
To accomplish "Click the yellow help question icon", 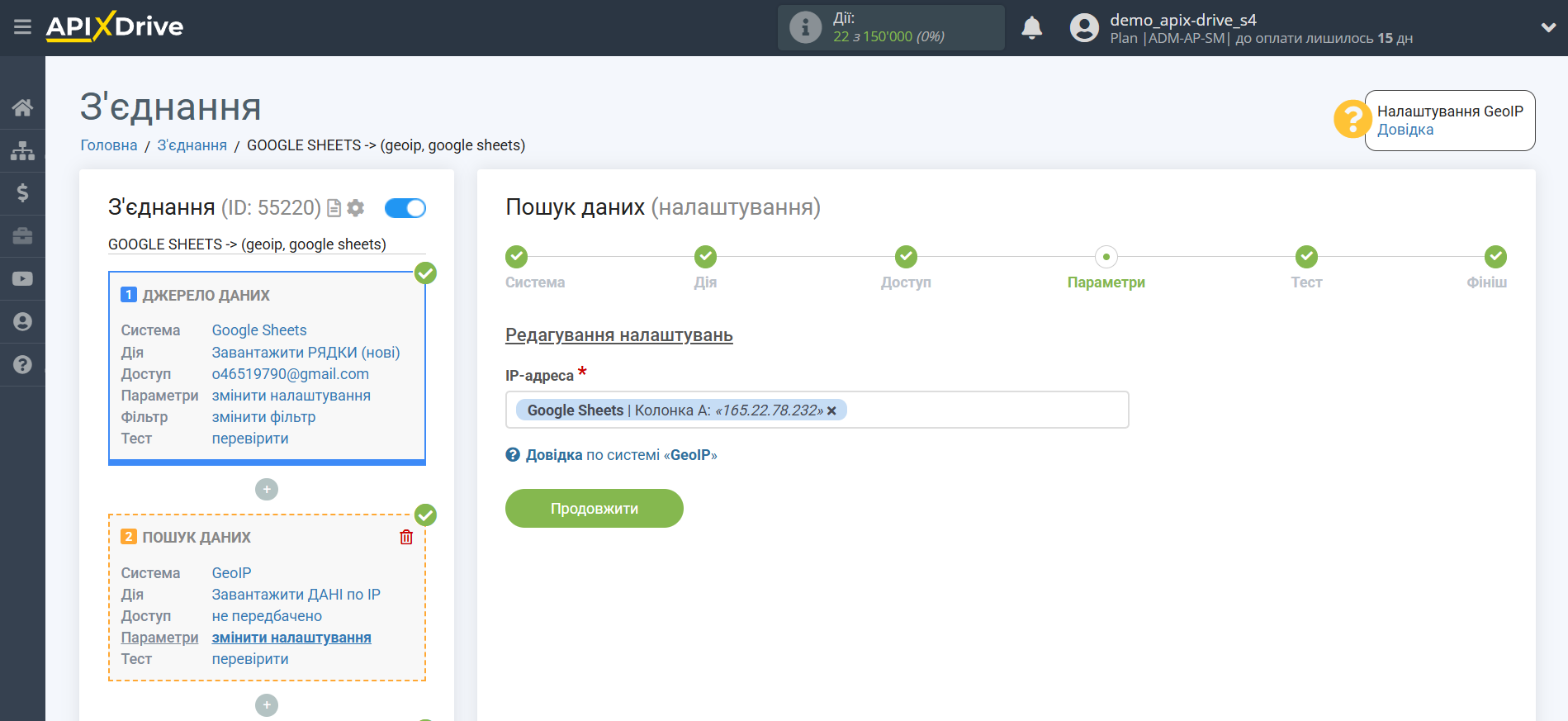I will pos(1352,120).
